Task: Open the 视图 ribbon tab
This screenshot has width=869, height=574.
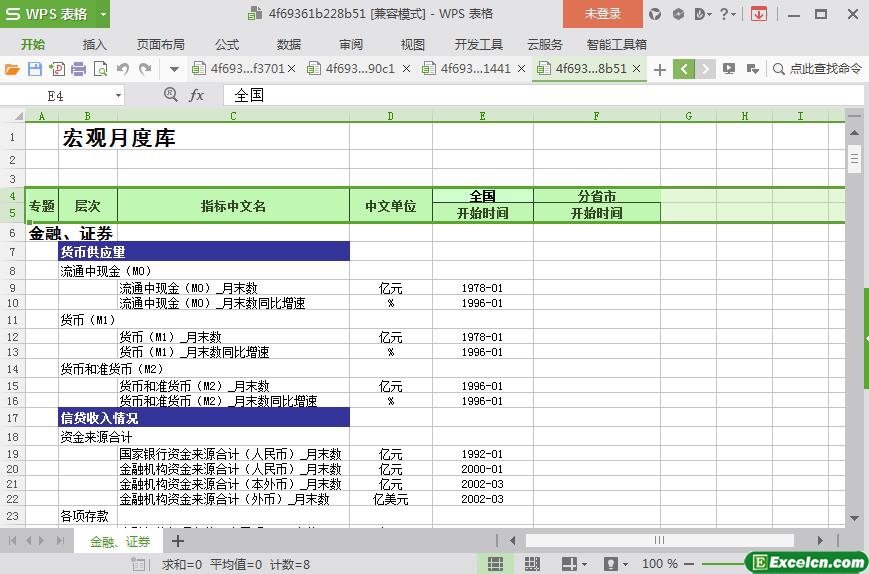Action: pyautogui.click(x=413, y=45)
